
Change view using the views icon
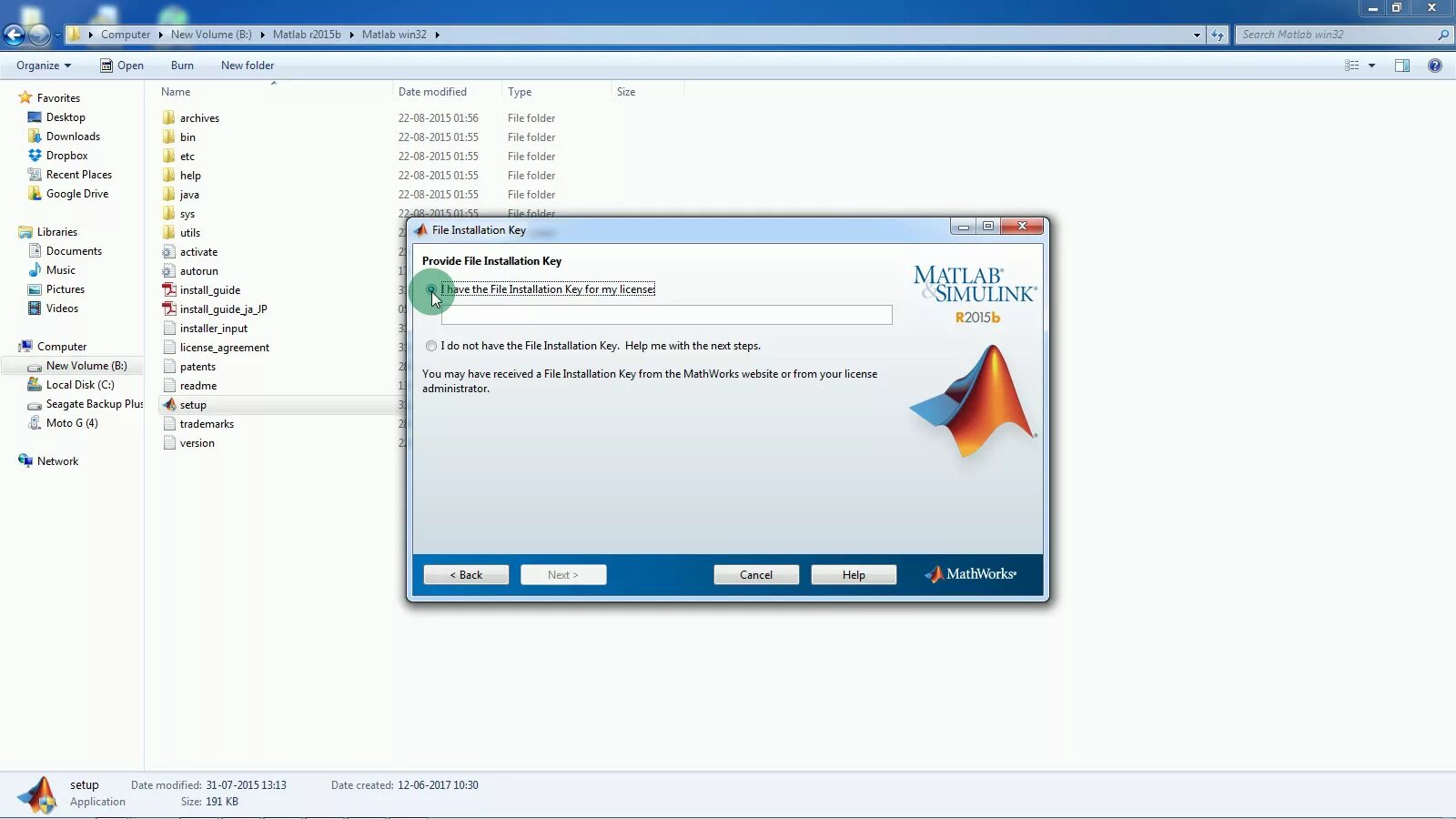(x=1352, y=66)
